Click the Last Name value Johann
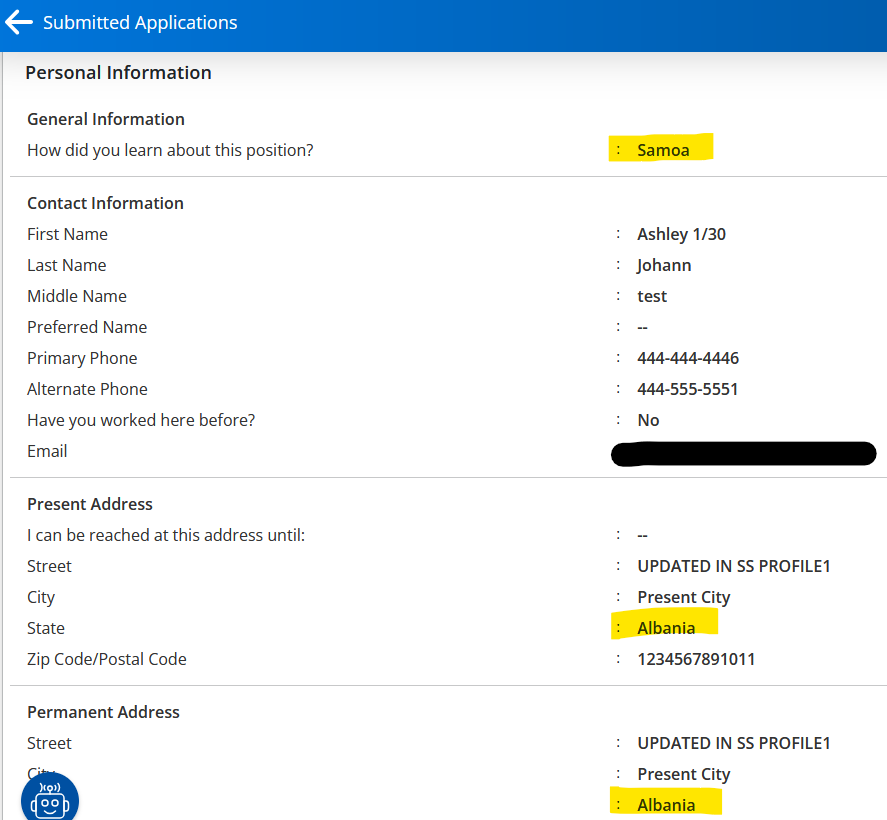The image size is (887, 820). coord(664,264)
